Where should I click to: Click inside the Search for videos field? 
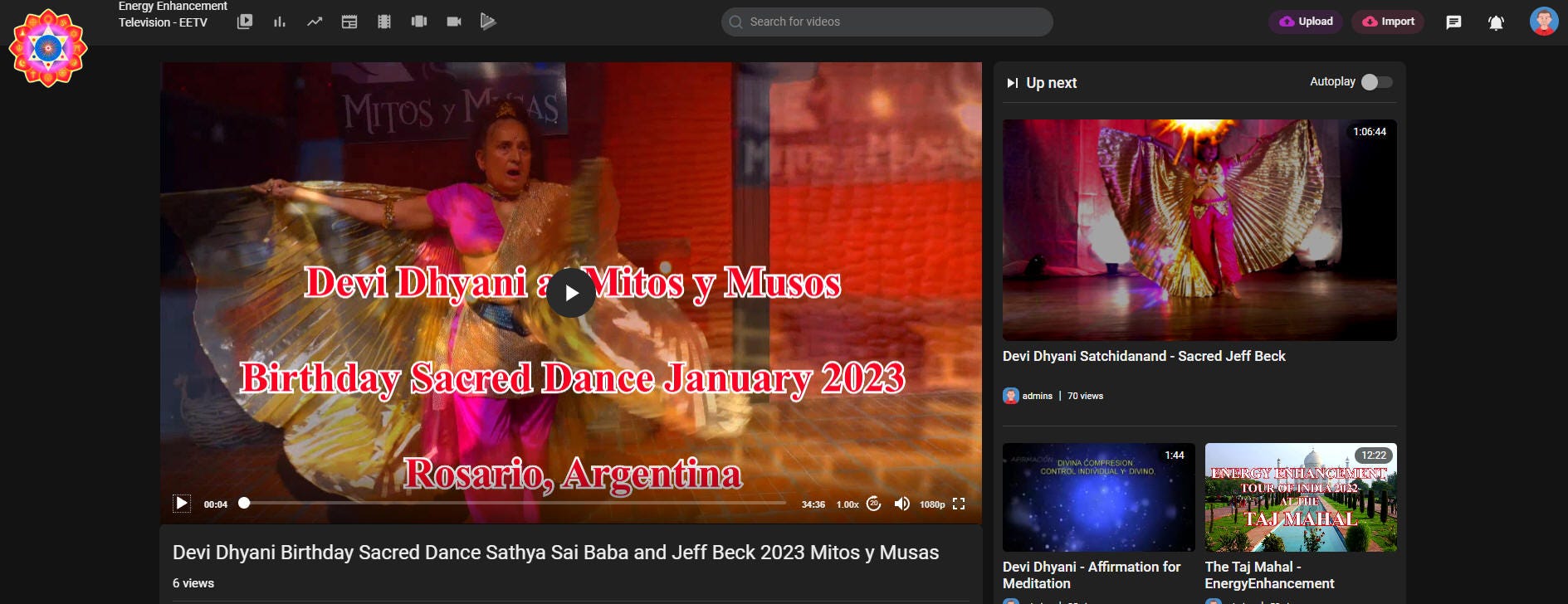tap(887, 22)
